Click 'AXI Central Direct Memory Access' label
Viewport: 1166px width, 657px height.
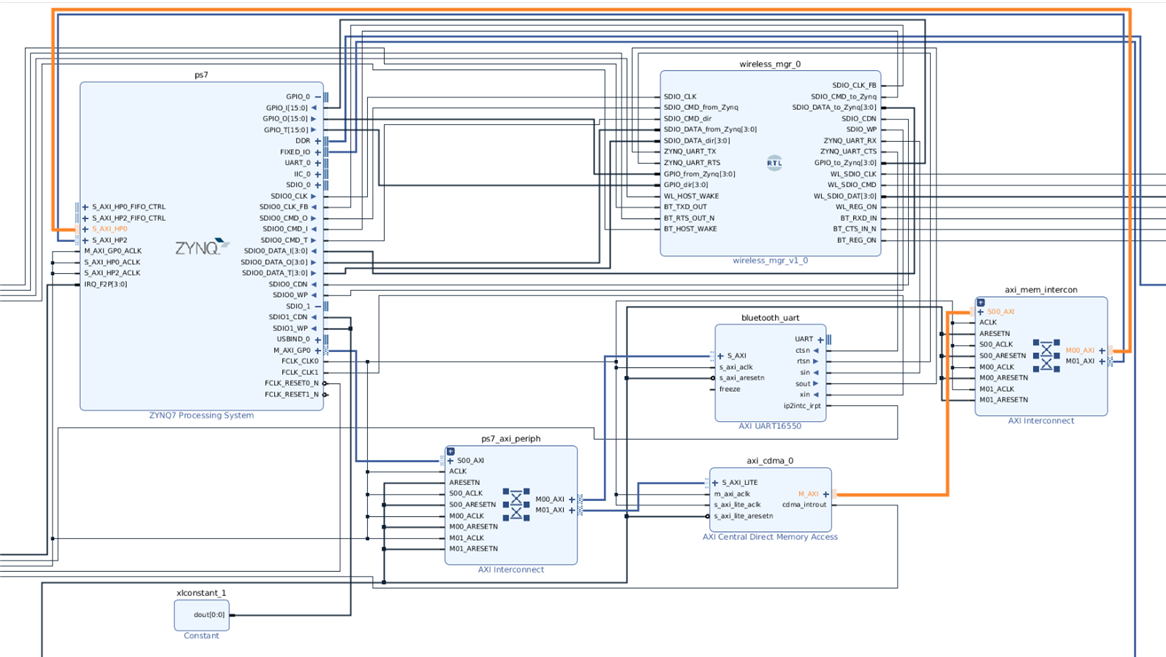(770, 537)
